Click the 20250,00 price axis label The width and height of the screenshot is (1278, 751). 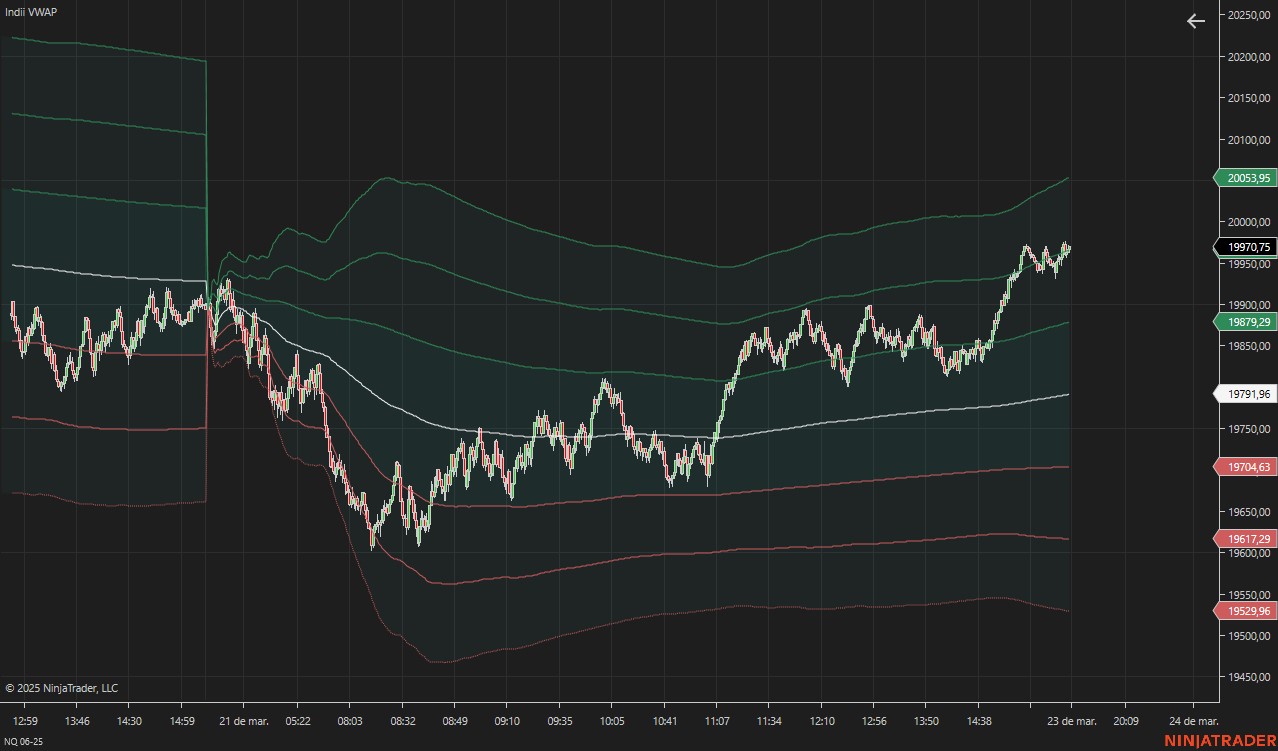click(1250, 15)
